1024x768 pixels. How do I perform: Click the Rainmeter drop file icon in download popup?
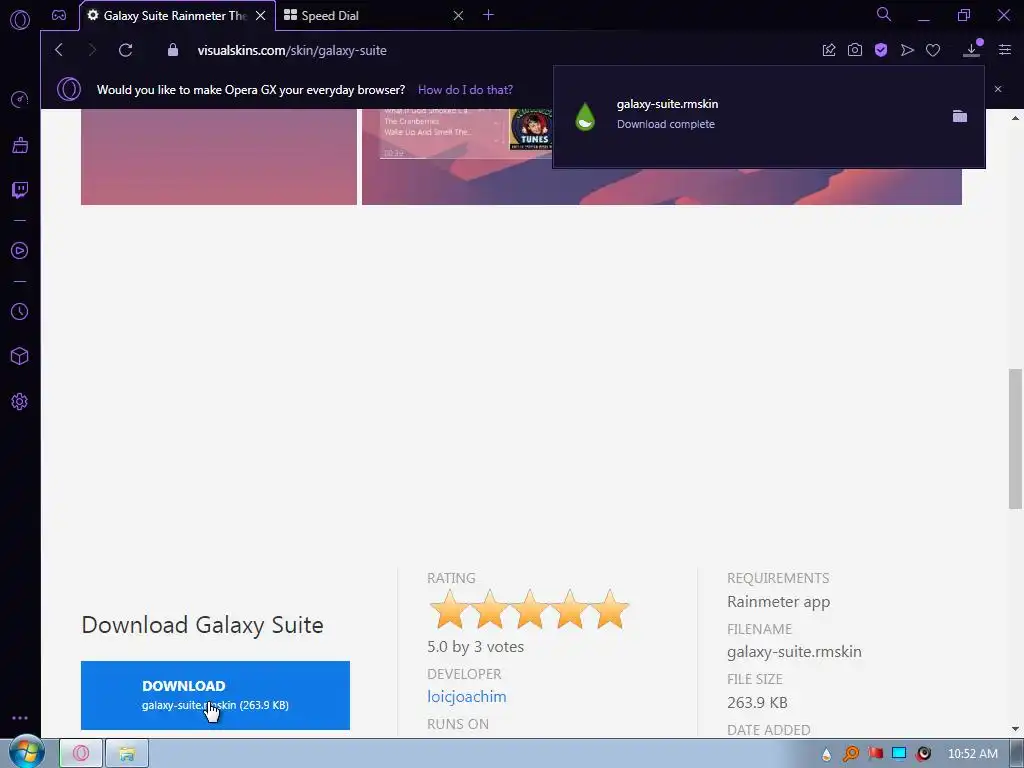tap(585, 117)
